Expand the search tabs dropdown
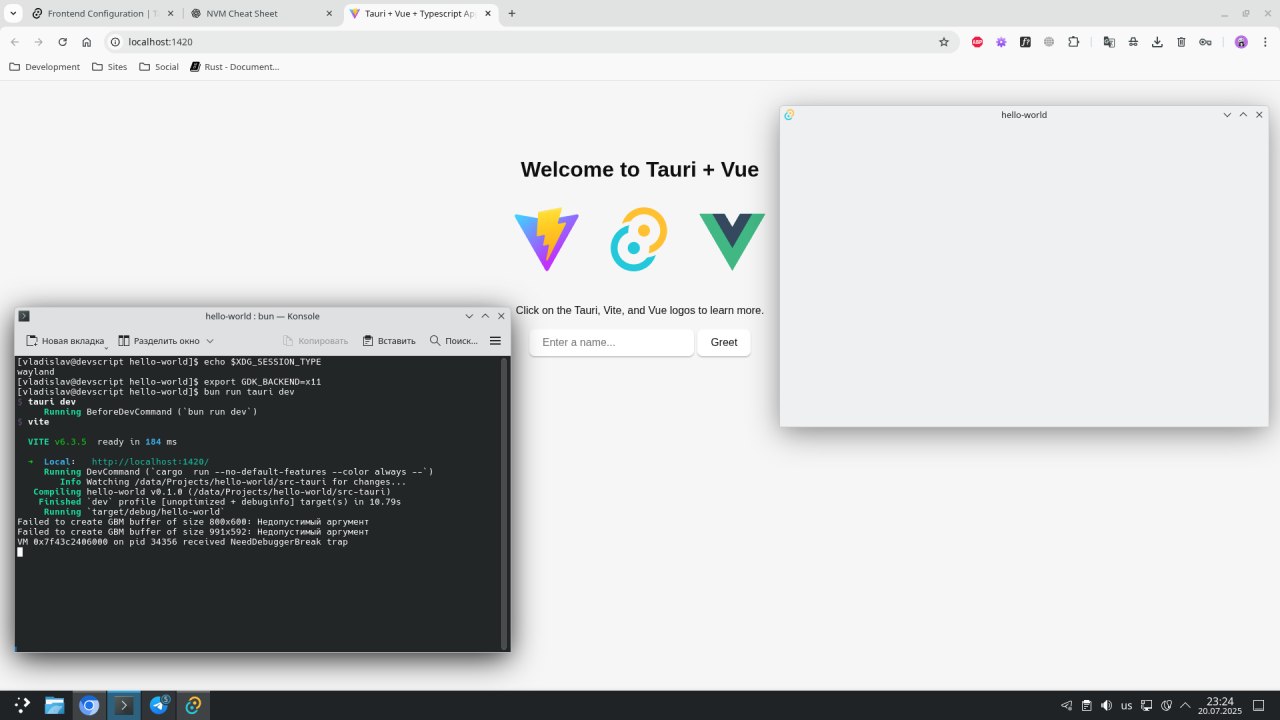The width and height of the screenshot is (1280, 720). 13,13
